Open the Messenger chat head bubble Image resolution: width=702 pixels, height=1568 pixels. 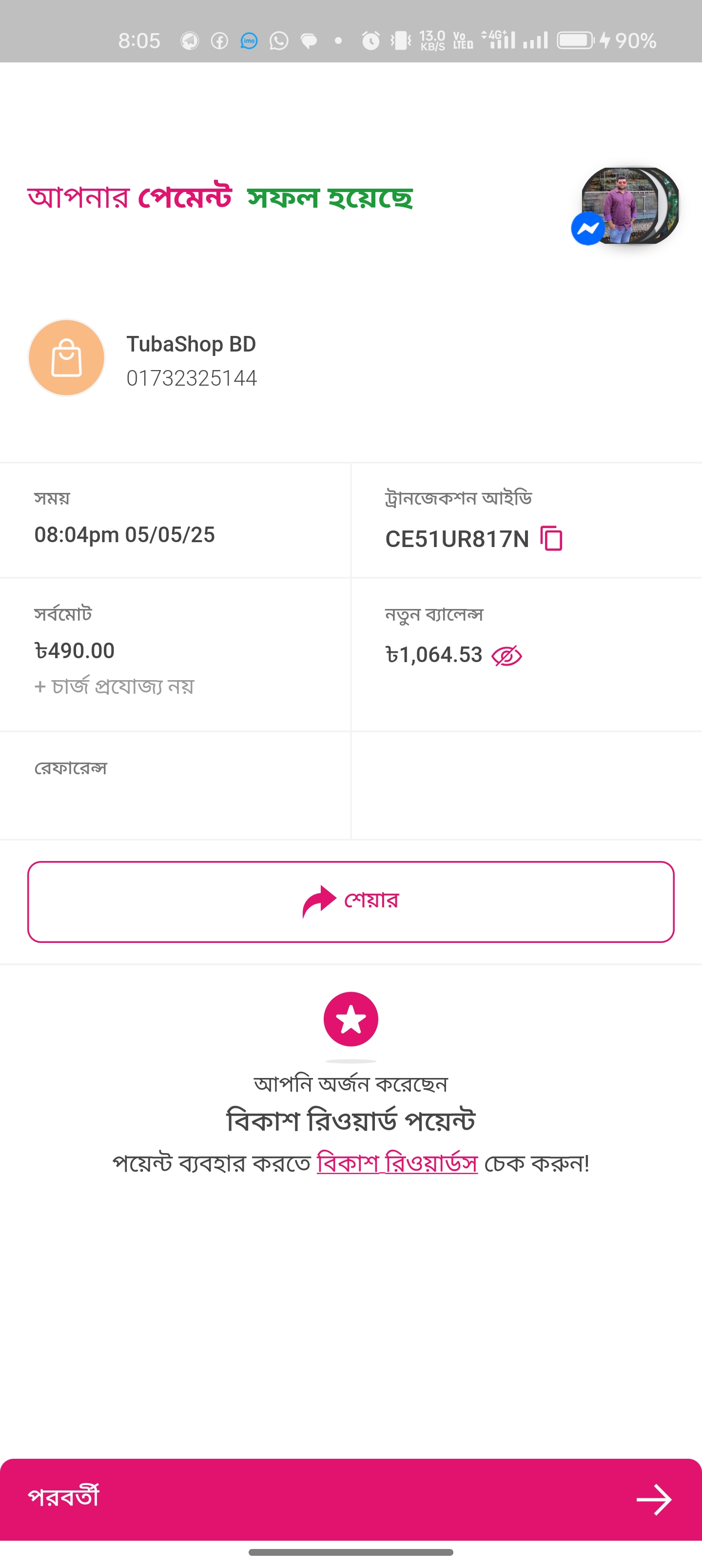coord(630,206)
